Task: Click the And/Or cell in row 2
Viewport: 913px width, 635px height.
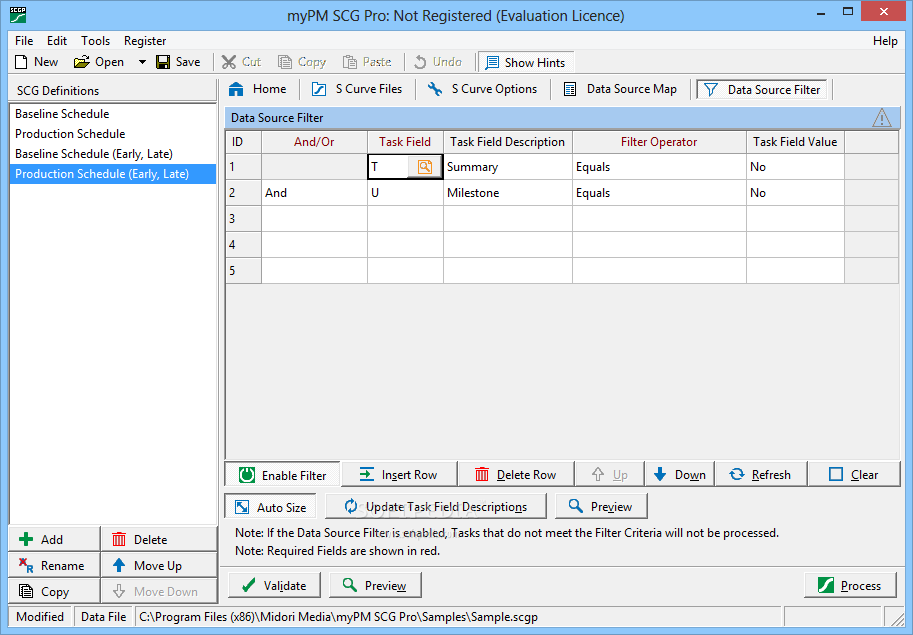Action: point(314,193)
